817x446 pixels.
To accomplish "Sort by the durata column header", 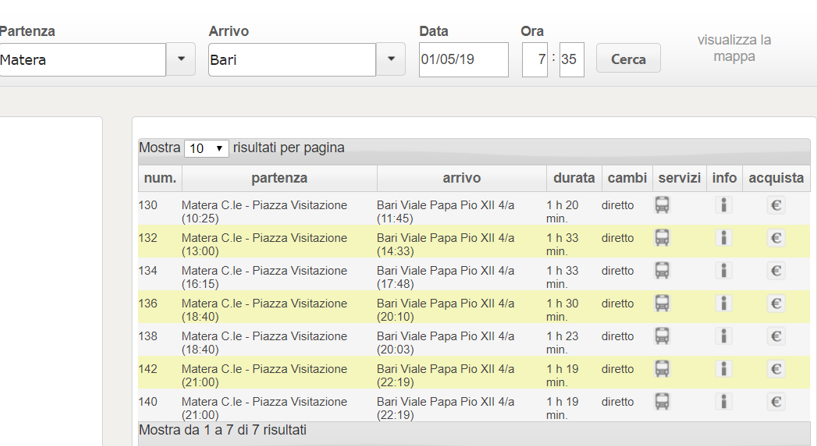I will 574,178.
